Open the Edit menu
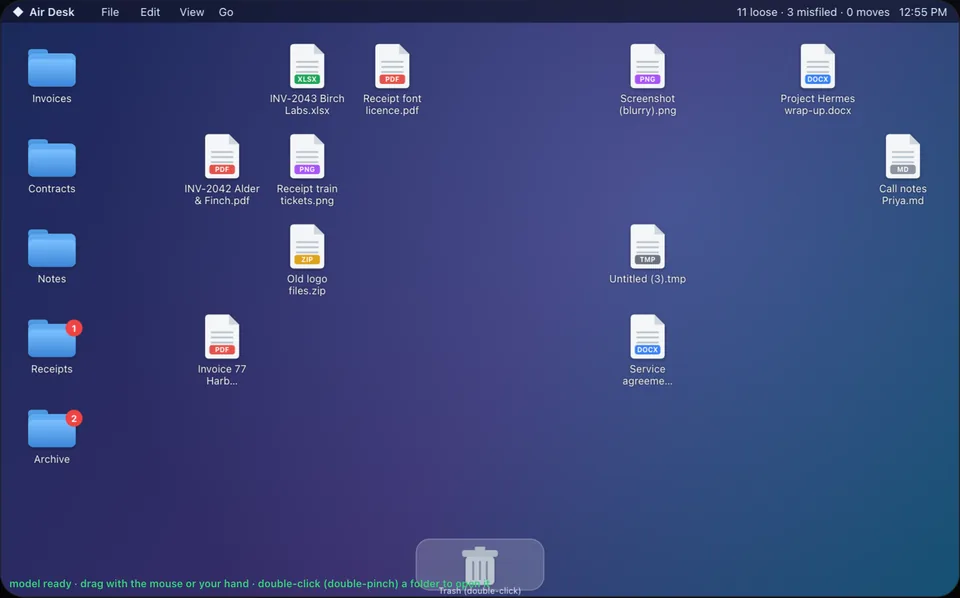 click(x=150, y=12)
